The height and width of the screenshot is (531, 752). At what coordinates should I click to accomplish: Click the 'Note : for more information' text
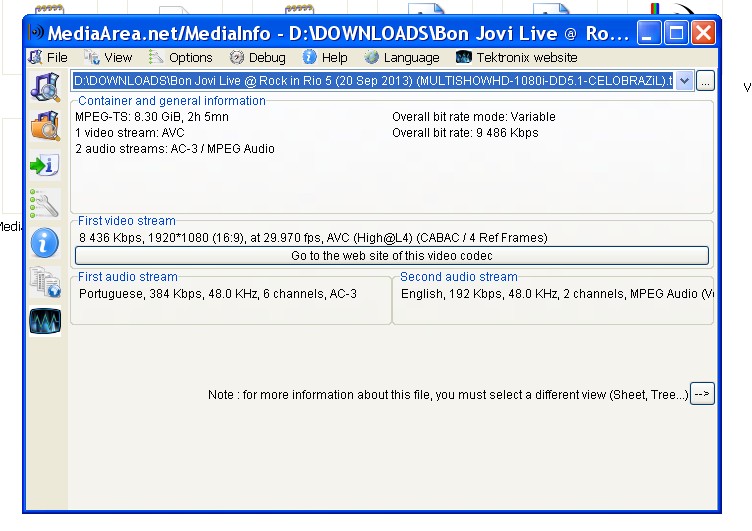click(x=448, y=395)
